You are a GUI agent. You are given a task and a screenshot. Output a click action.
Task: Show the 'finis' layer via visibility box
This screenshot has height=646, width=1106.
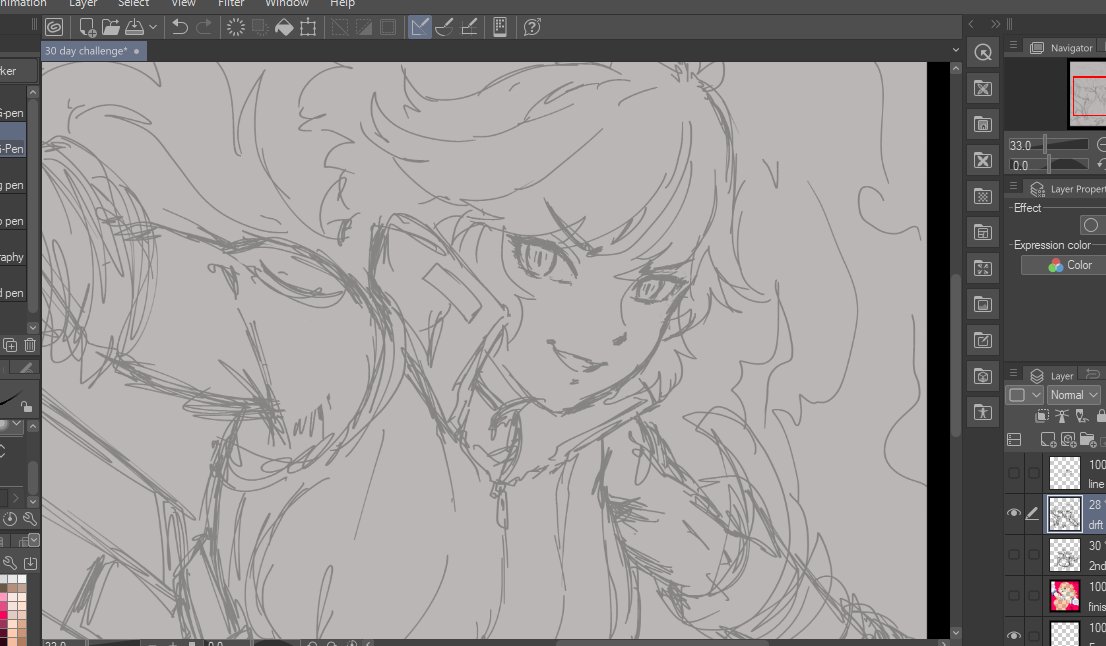point(1014,596)
